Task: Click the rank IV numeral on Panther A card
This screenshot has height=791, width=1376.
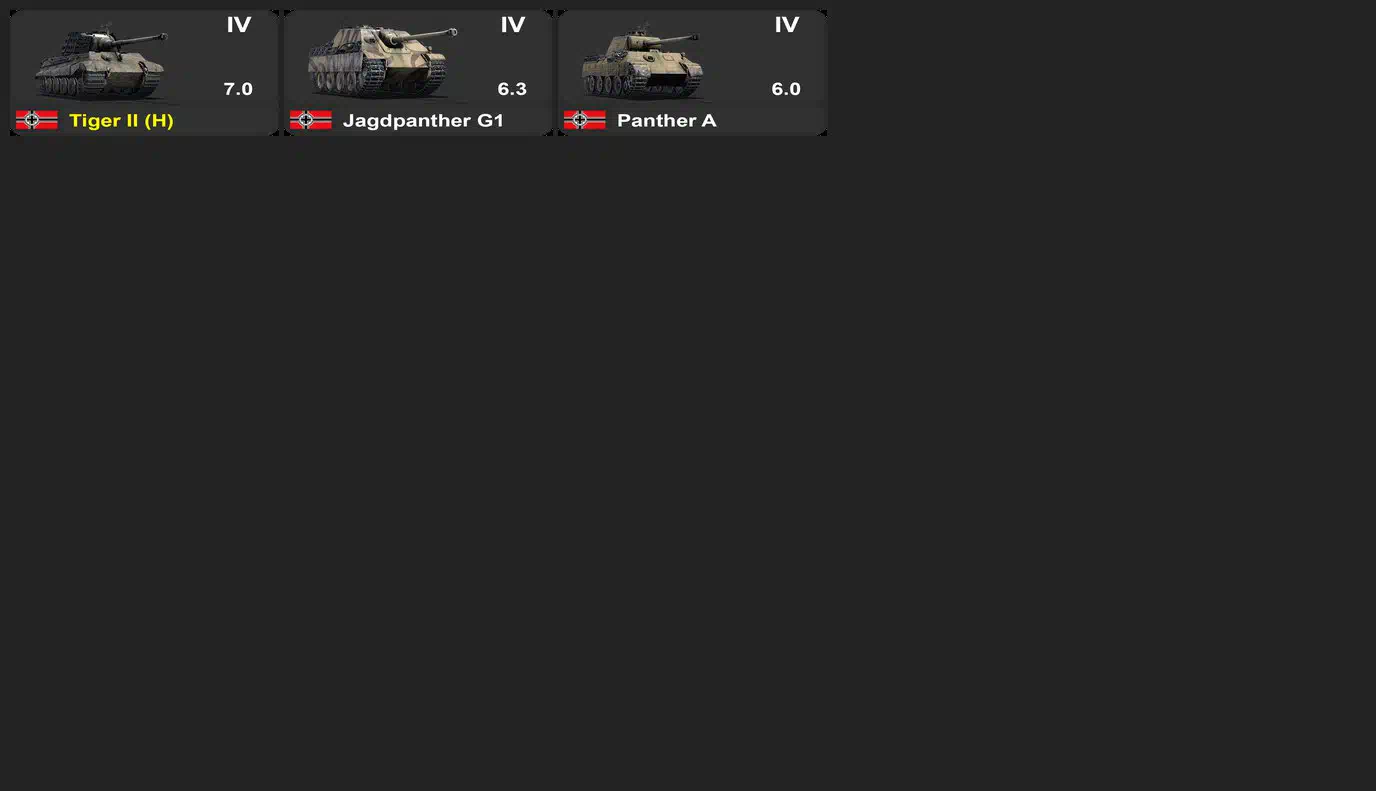Action: click(x=786, y=25)
